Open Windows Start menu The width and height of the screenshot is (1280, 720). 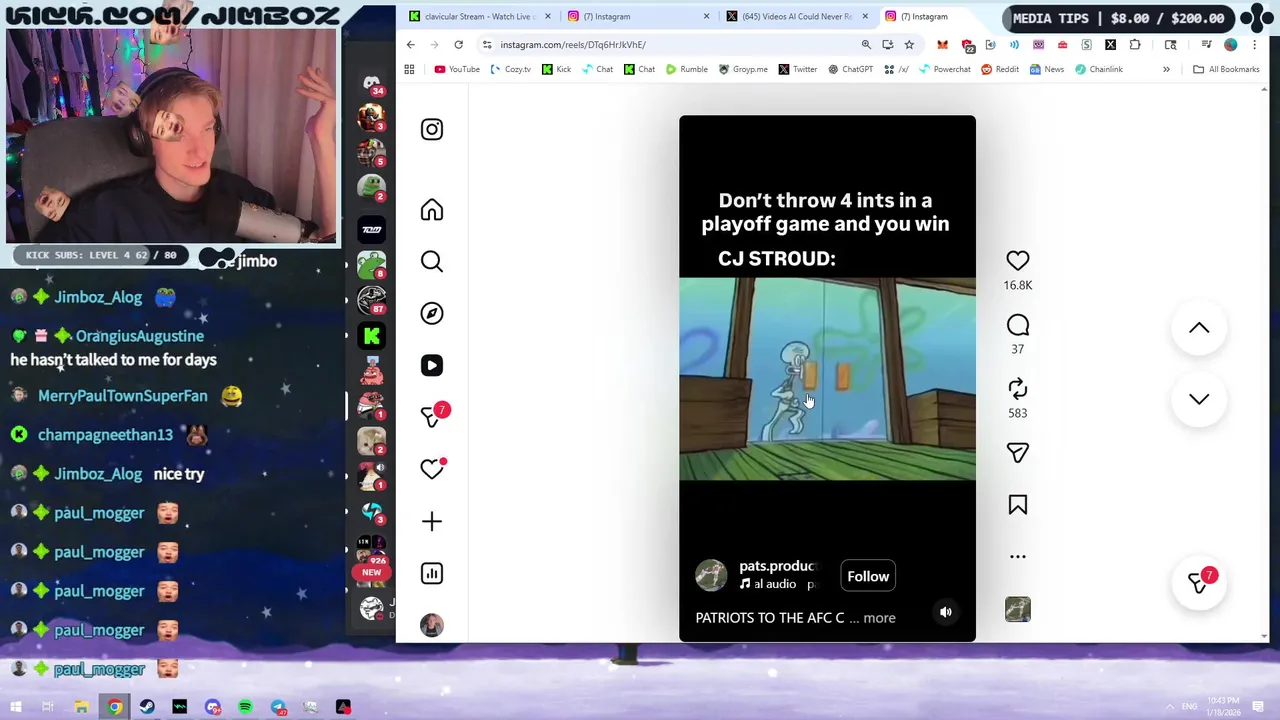coord(15,707)
